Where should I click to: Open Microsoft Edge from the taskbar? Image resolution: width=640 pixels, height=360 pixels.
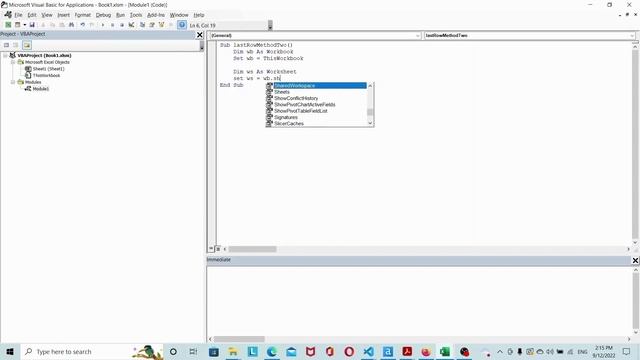tap(272, 351)
